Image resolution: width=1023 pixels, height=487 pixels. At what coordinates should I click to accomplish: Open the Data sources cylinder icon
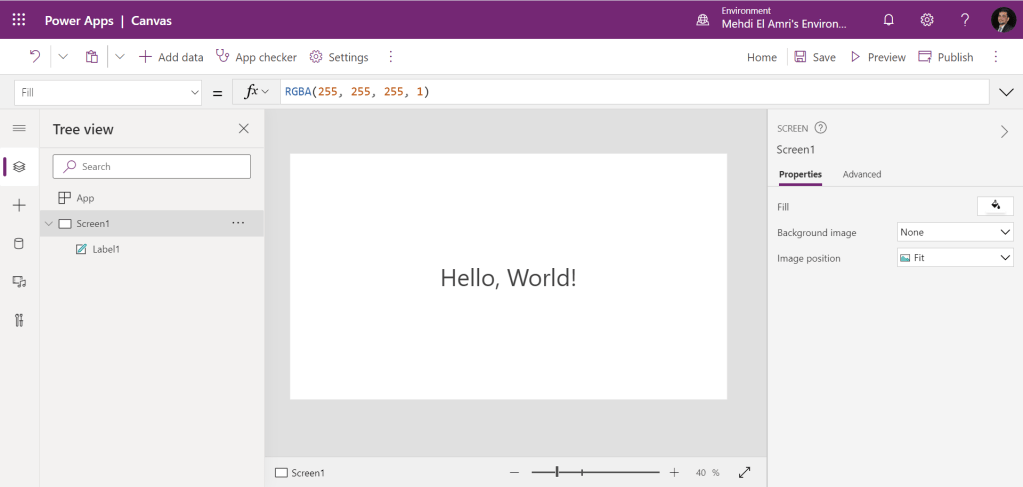point(18,243)
